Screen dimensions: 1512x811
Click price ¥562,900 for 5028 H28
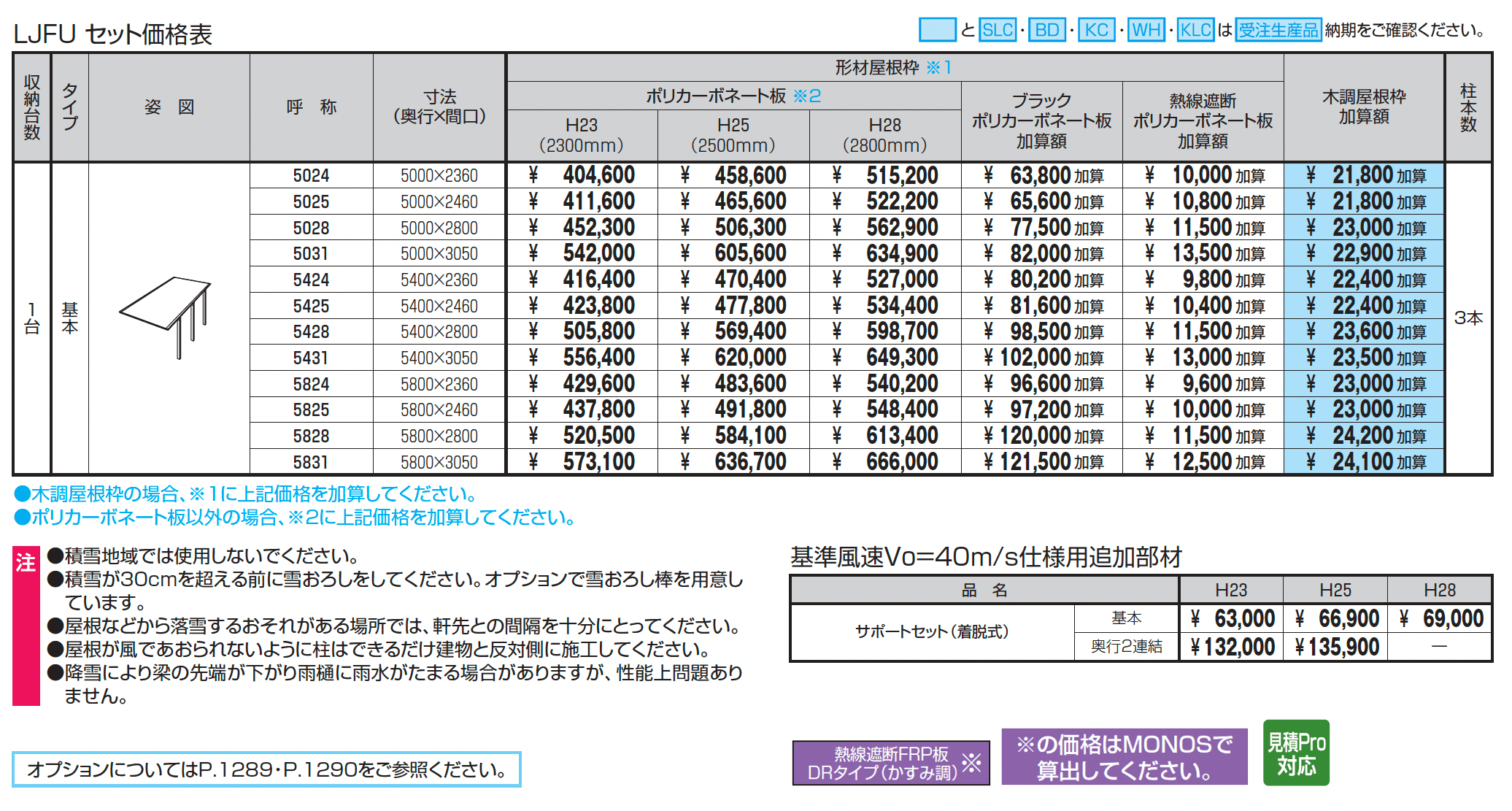pos(885,228)
